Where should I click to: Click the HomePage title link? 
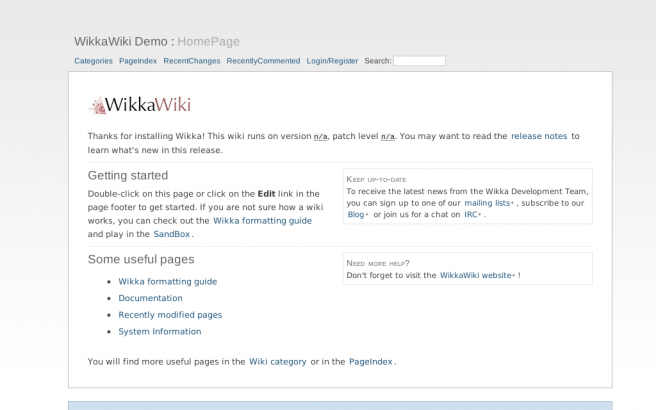208,41
